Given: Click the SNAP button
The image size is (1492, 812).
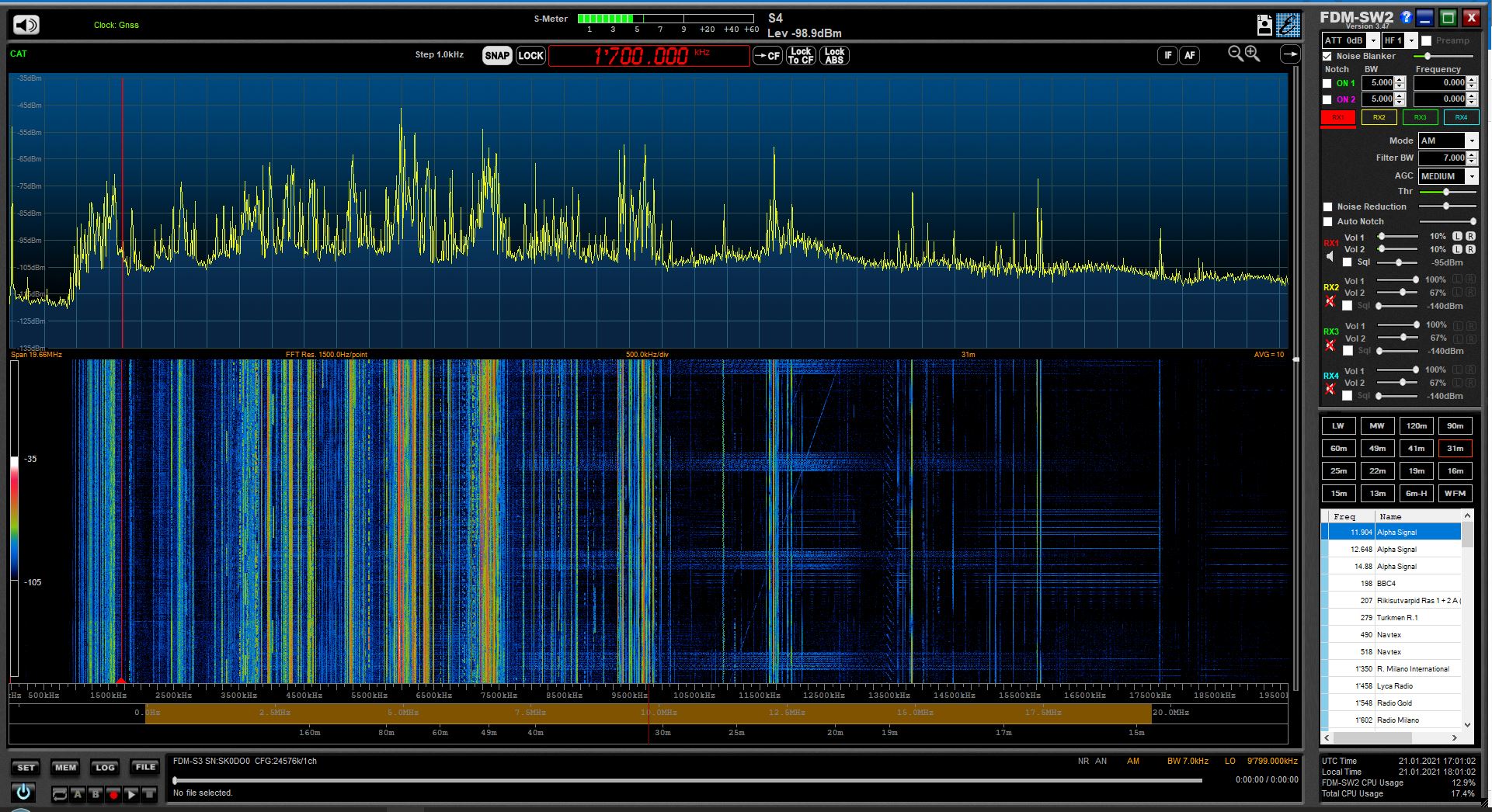Looking at the screenshot, I should [497, 55].
